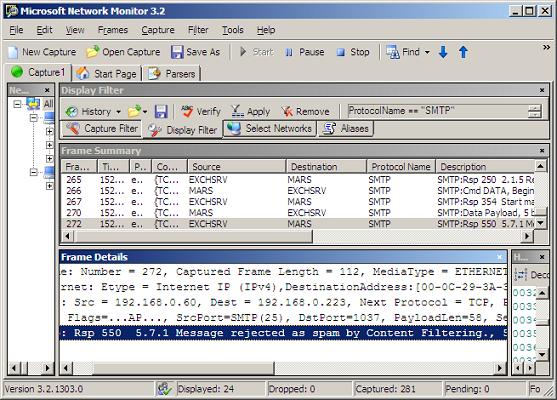Open the Filter menu
The height and width of the screenshot is (400, 557).
198,30
